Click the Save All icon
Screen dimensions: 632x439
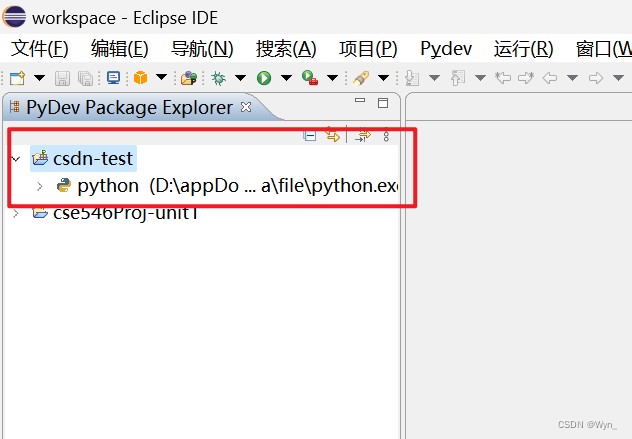pos(85,78)
